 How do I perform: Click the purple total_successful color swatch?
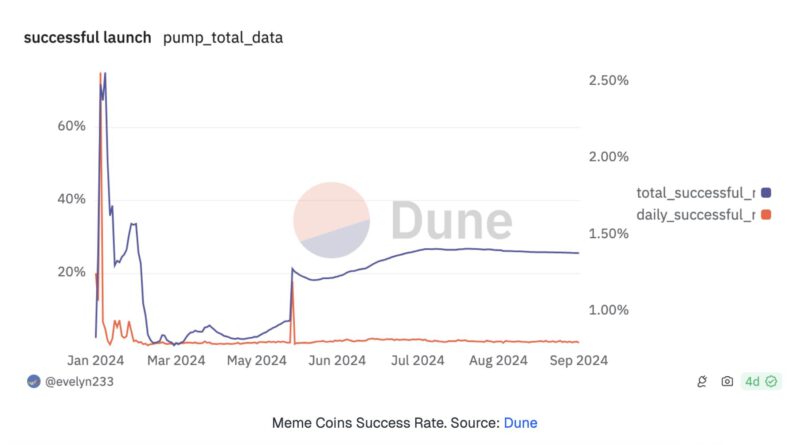click(766, 192)
